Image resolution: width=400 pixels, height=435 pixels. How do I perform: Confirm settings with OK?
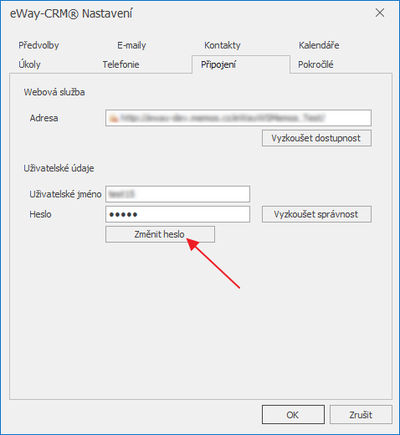[x=293, y=415]
